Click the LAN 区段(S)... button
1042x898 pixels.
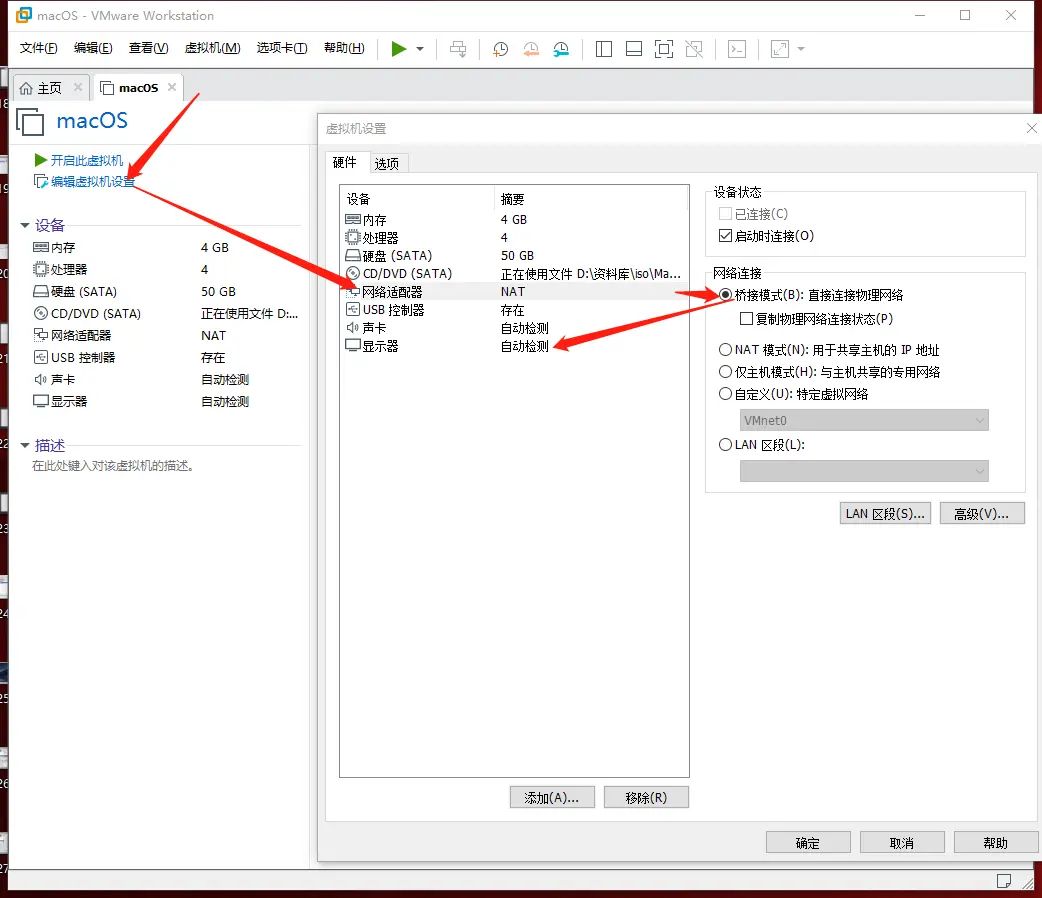(885, 513)
